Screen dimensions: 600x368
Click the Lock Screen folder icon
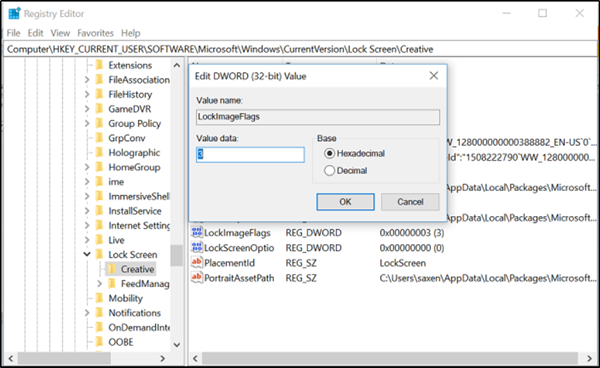click(99, 254)
